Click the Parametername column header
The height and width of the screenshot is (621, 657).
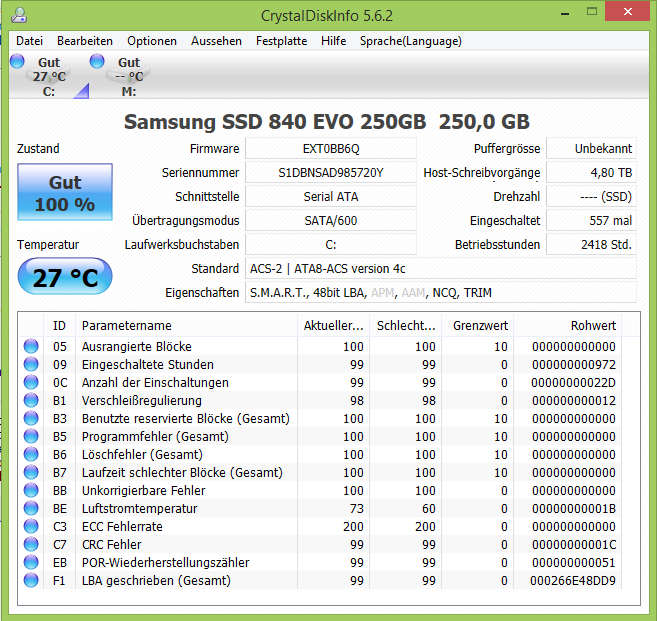186,326
